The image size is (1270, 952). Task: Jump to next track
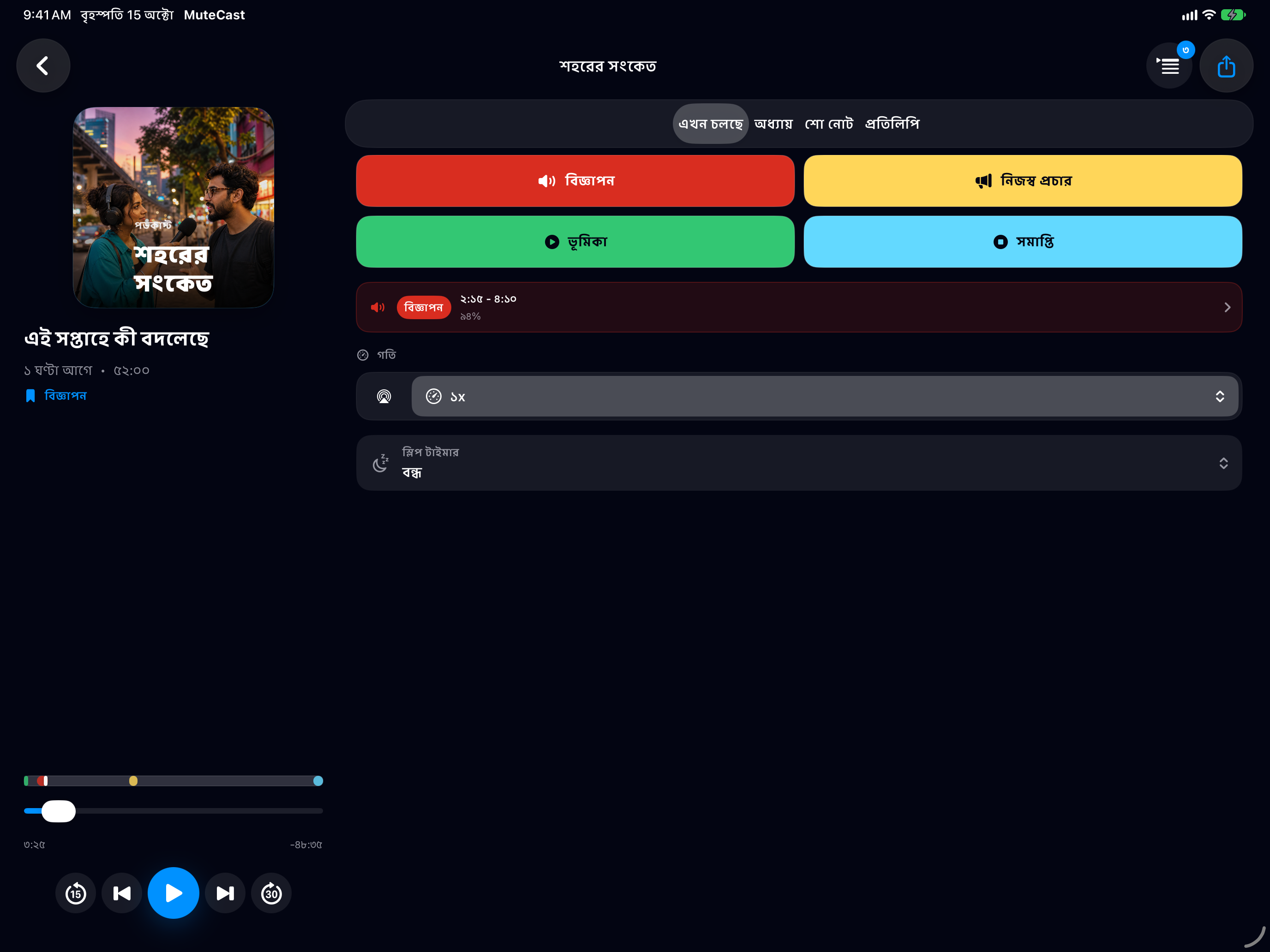click(225, 893)
